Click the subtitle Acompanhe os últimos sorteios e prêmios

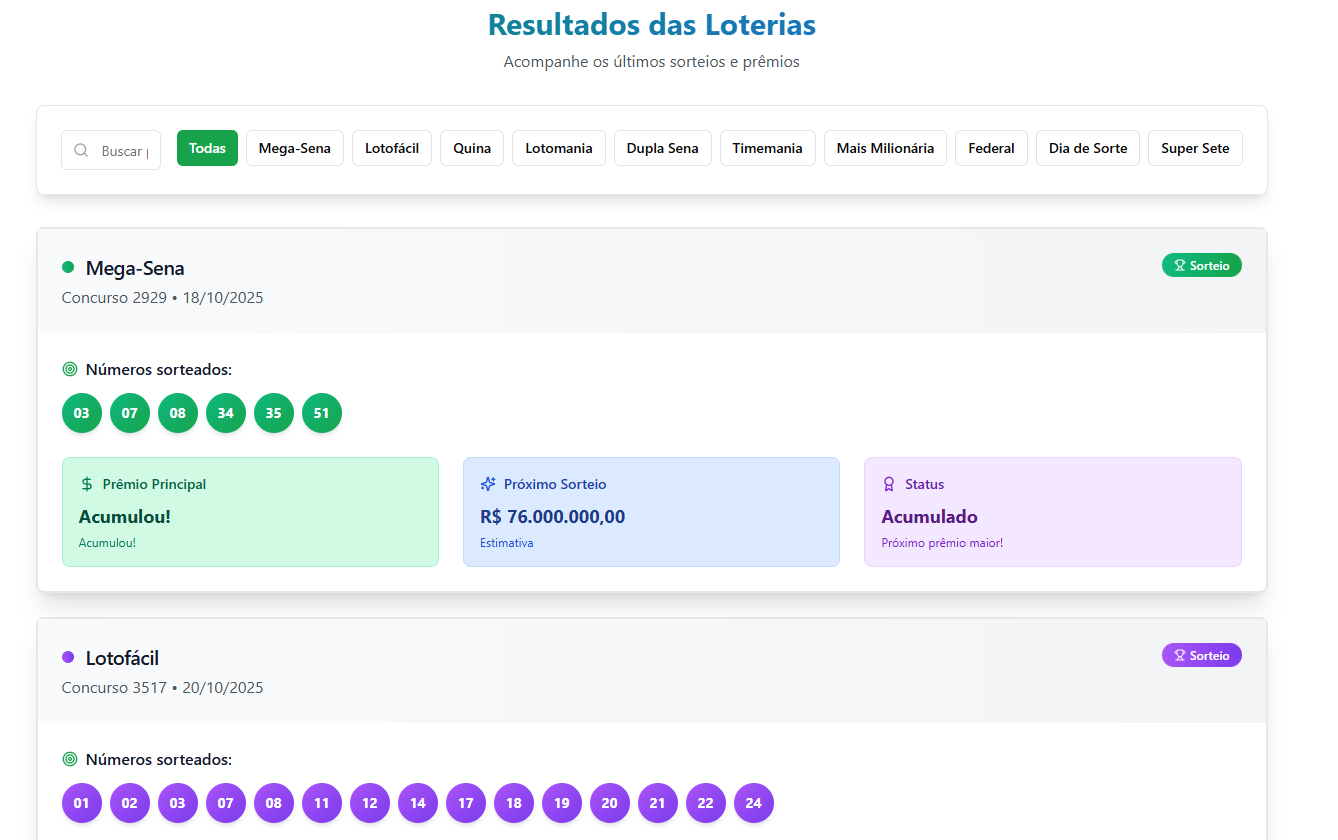tap(652, 62)
